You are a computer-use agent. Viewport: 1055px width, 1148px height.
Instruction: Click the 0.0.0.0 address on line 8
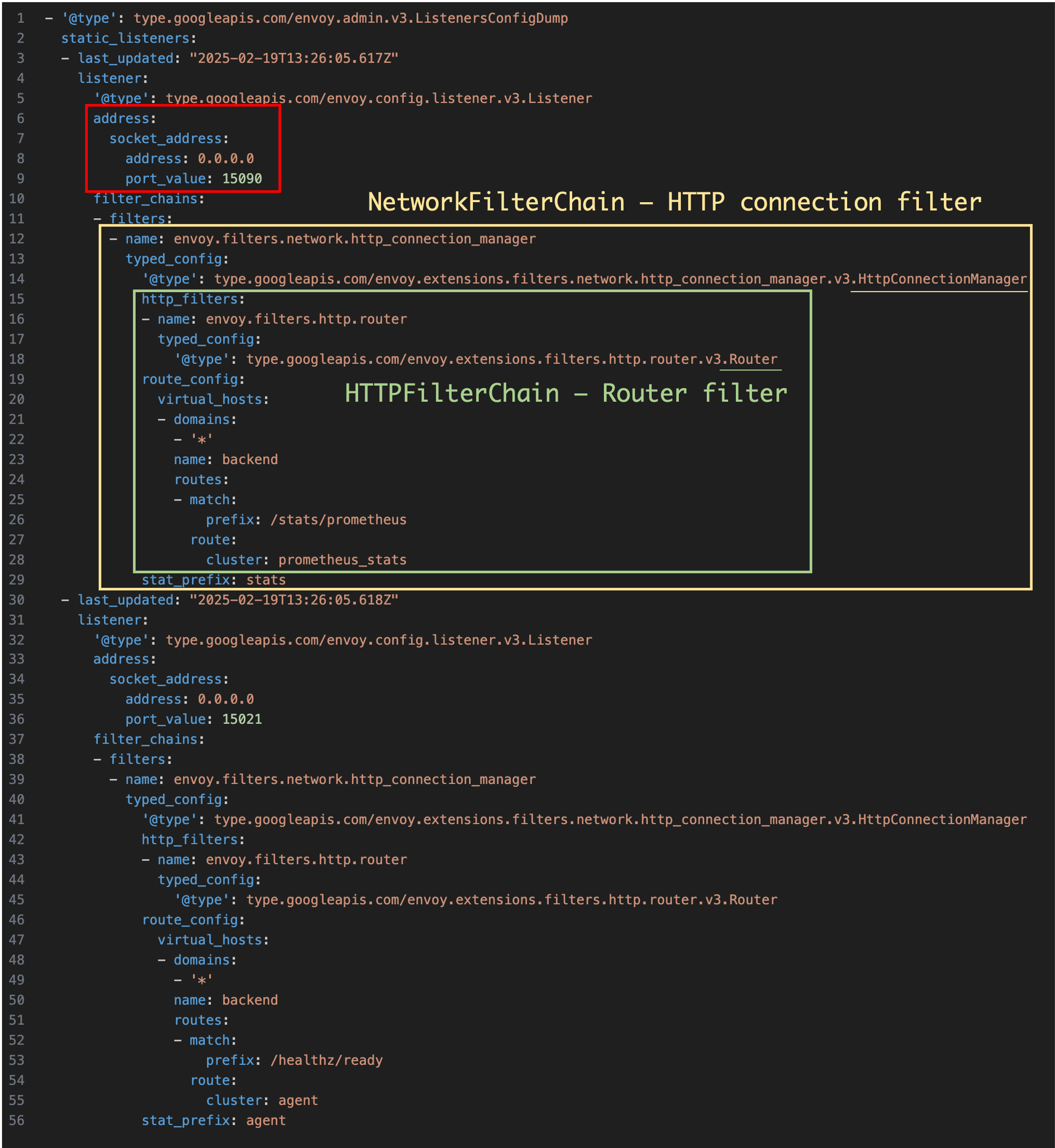[226, 159]
